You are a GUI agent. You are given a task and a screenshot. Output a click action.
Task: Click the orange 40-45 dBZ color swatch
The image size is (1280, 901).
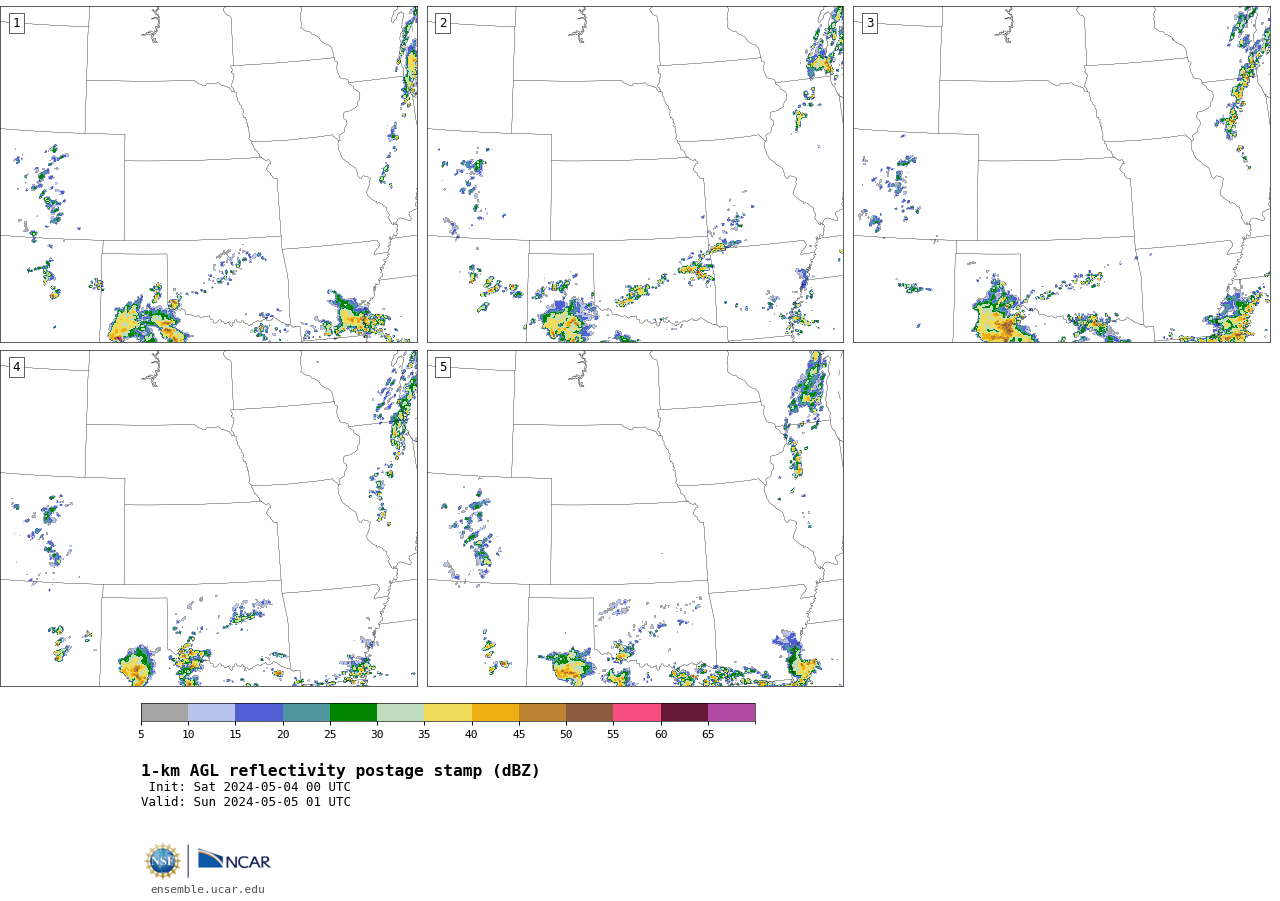495,713
